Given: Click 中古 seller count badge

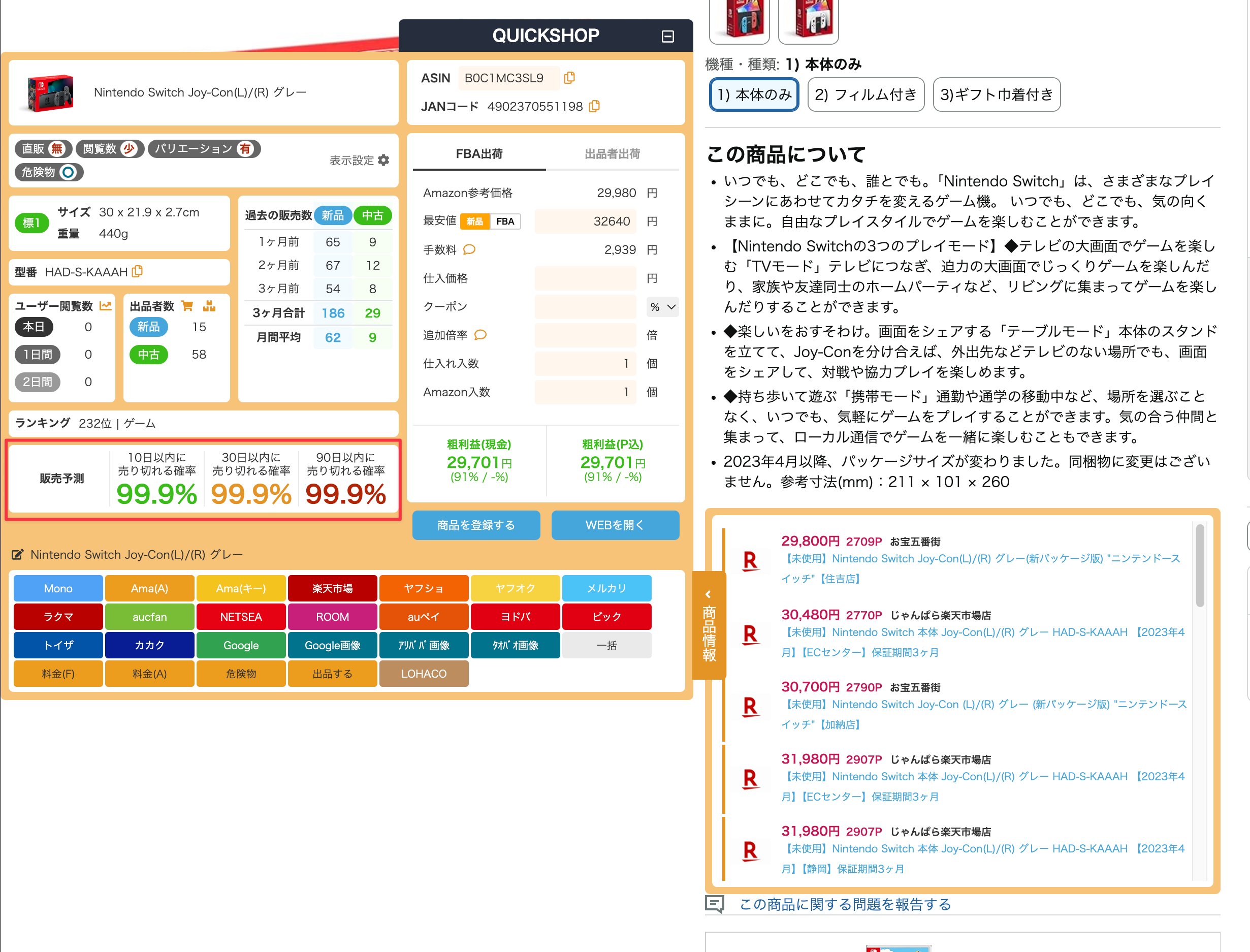Looking at the screenshot, I should (148, 354).
